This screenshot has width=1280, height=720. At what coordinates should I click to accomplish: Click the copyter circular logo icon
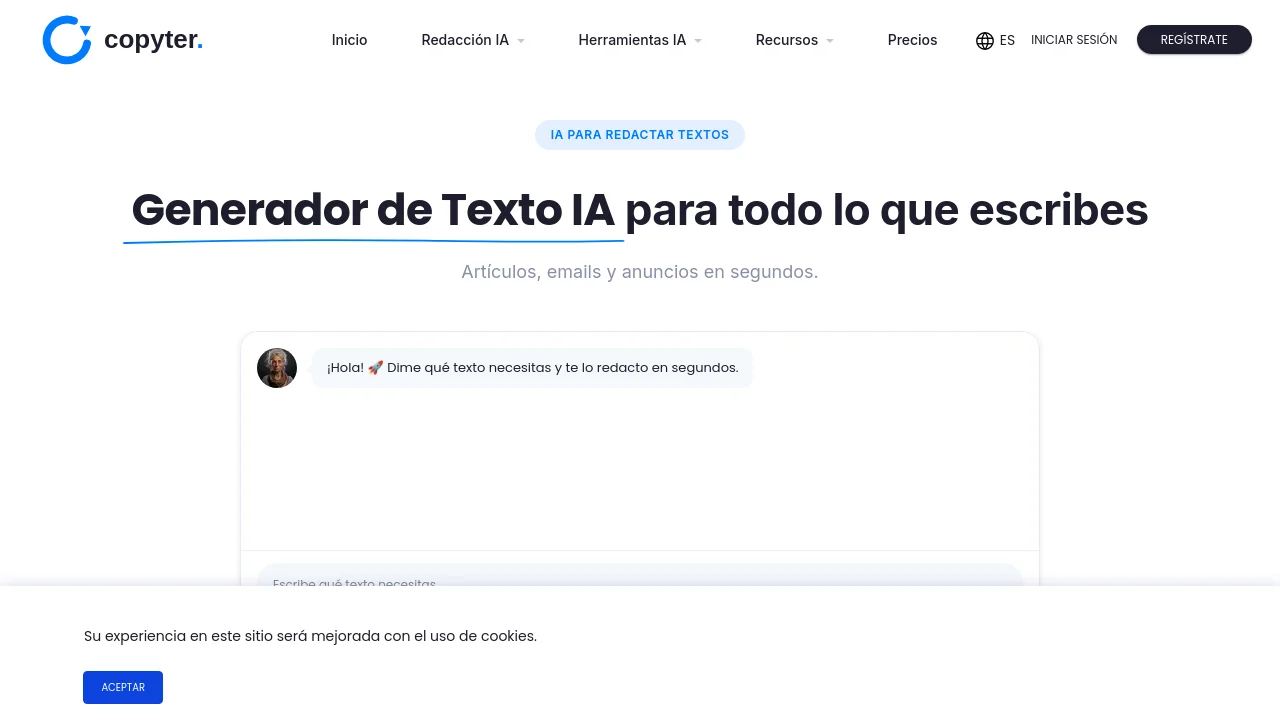[x=67, y=40]
